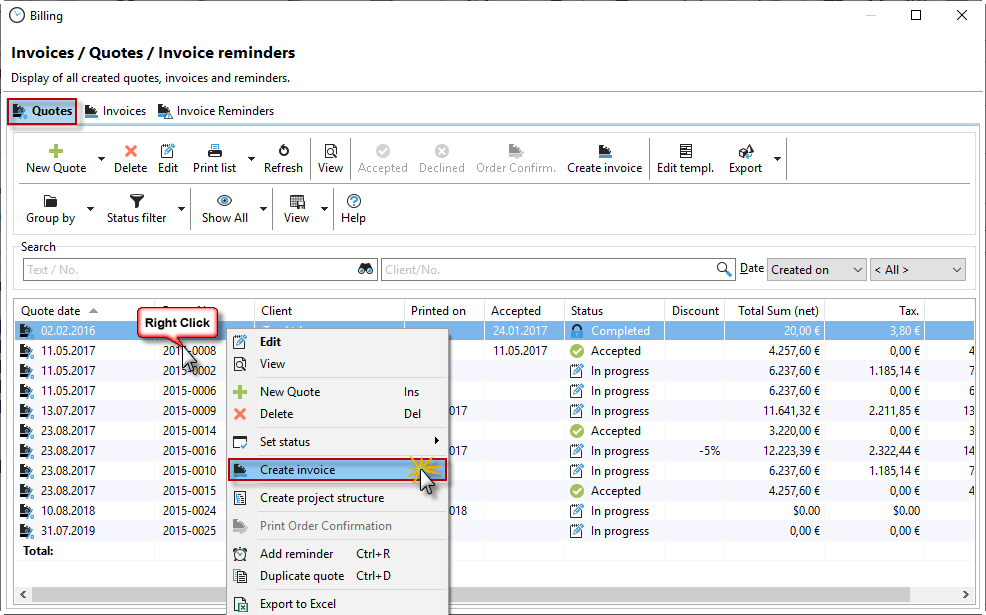Click the Refresh toolbar icon
Image resolution: width=986 pixels, height=615 pixels.
(x=283, y=151)
